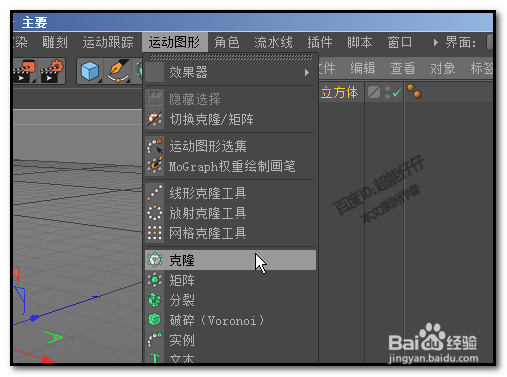
Task: Open the 界面 layout dropdown box
Action: pos(489,42)
